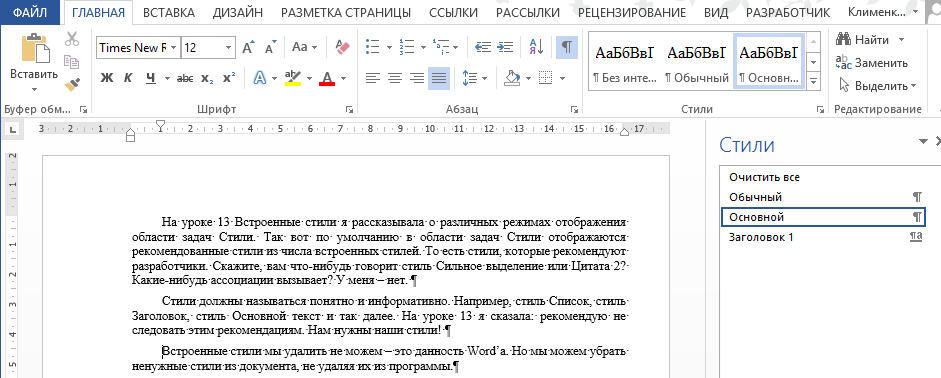Viewport: 941px width, 378px height.
Task: Click styles gallery scroll down arrow
Action: click(814, 62)
